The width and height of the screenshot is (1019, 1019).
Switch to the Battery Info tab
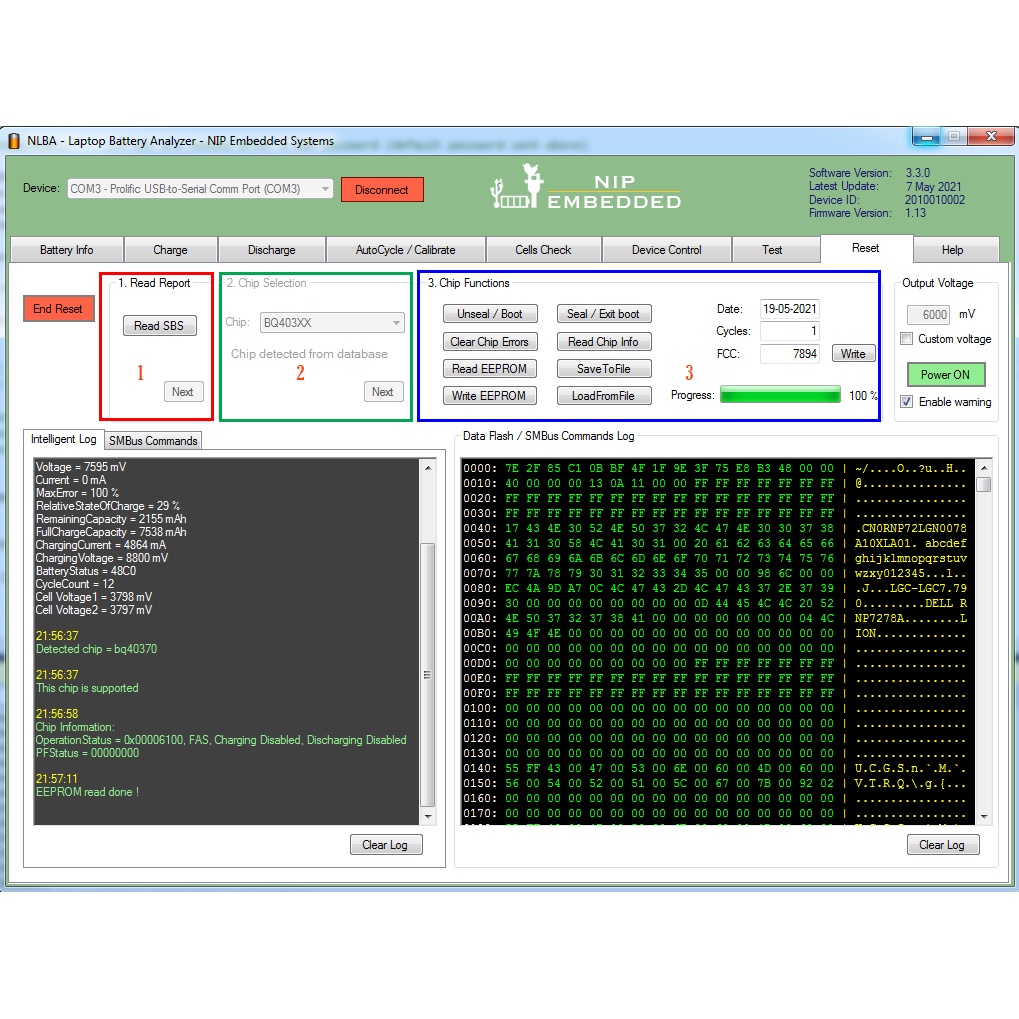point(66,250)
